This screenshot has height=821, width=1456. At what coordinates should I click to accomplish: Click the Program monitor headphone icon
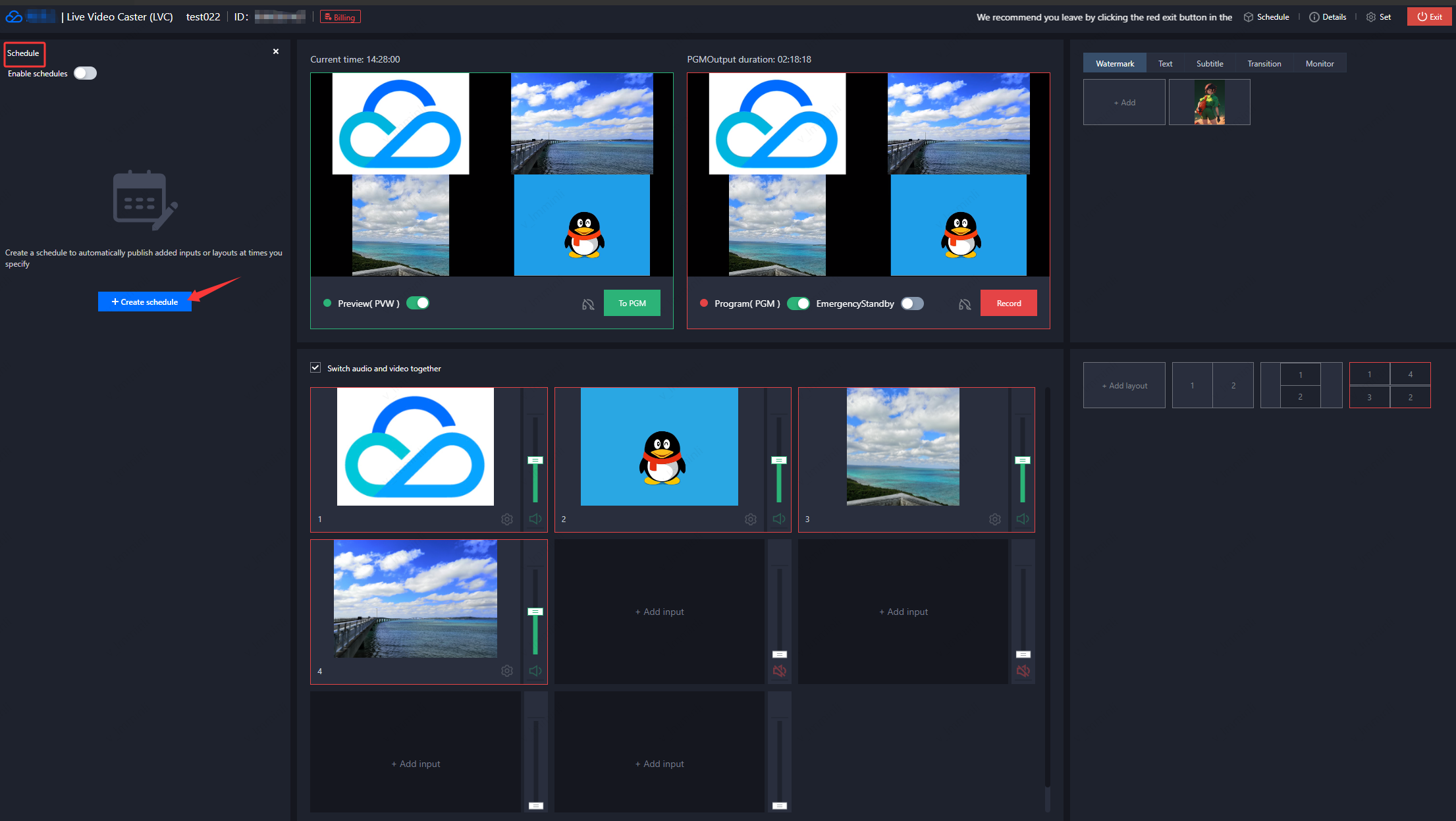coord(965,304)
